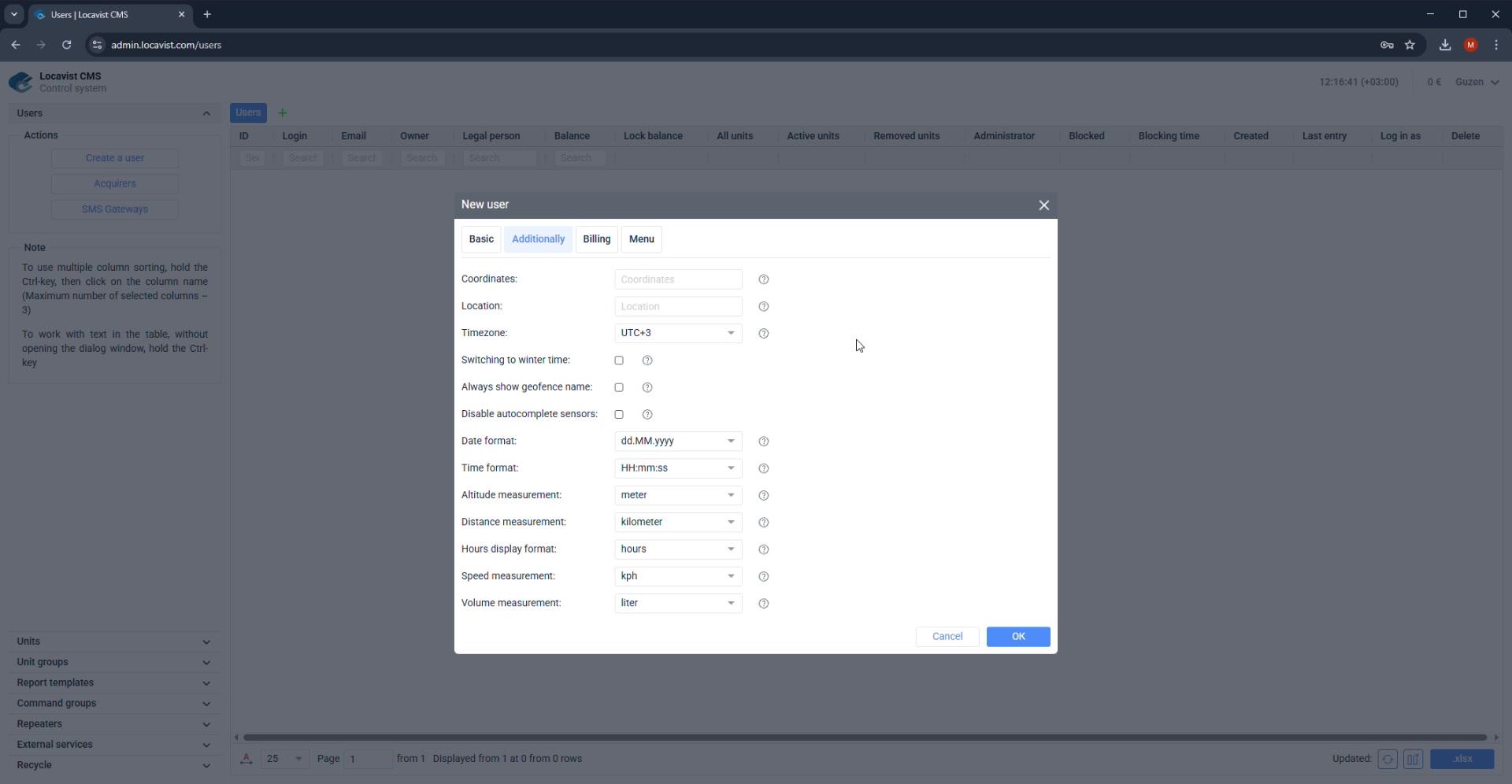The image size is (1512, 784).
Task: Open the Chrome profile avatar
Action: (x=1470, y=45)
